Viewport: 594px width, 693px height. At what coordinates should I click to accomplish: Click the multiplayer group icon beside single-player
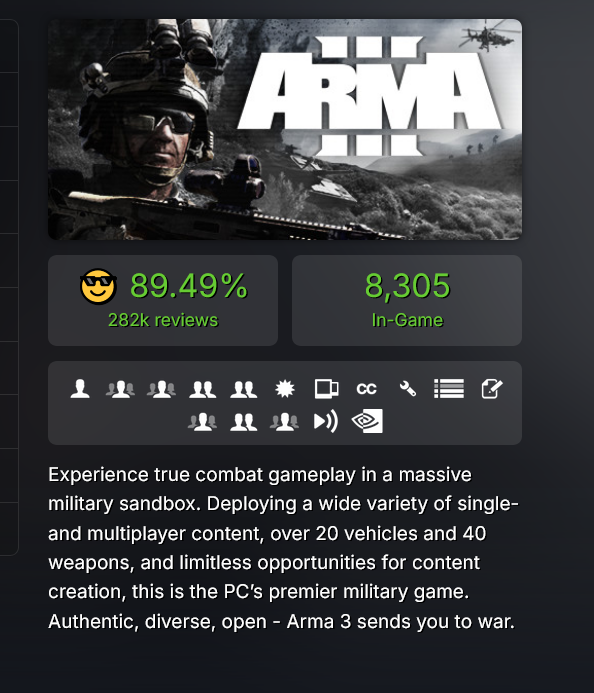click(120, 389)
